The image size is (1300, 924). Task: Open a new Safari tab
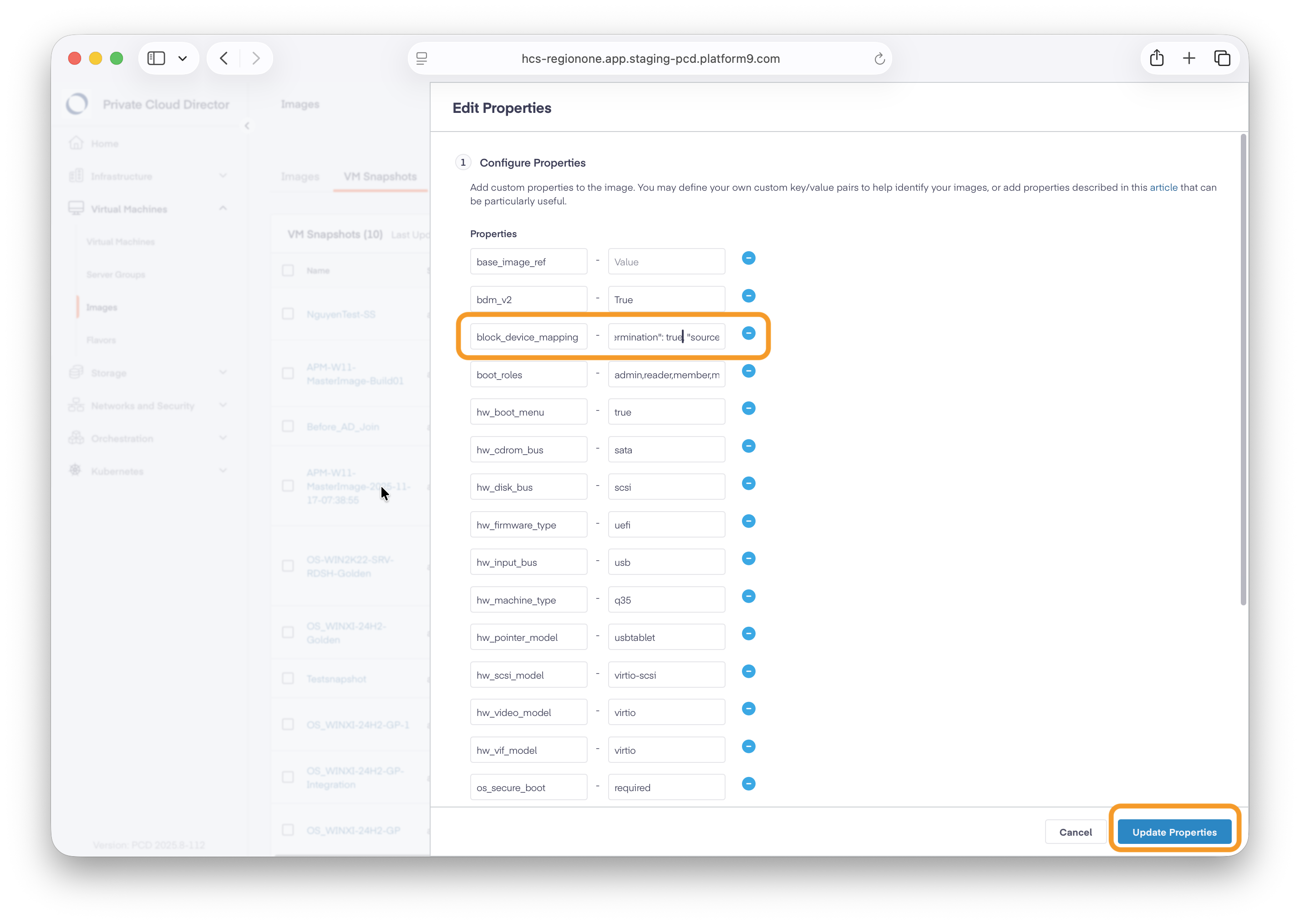1188,58
